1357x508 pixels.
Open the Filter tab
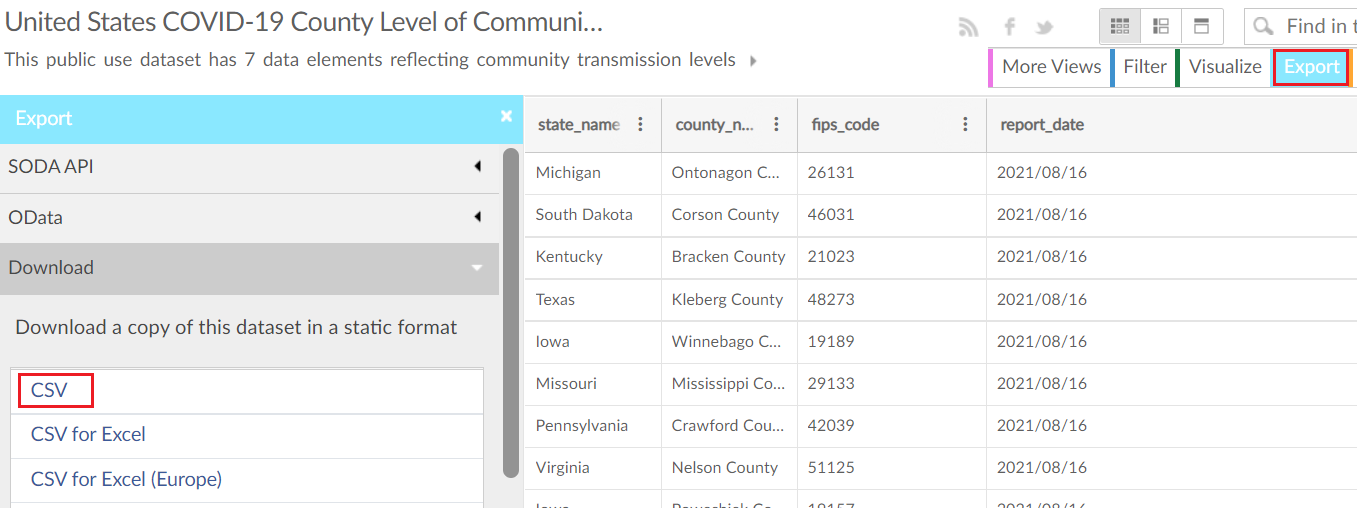pos(1145,67)
